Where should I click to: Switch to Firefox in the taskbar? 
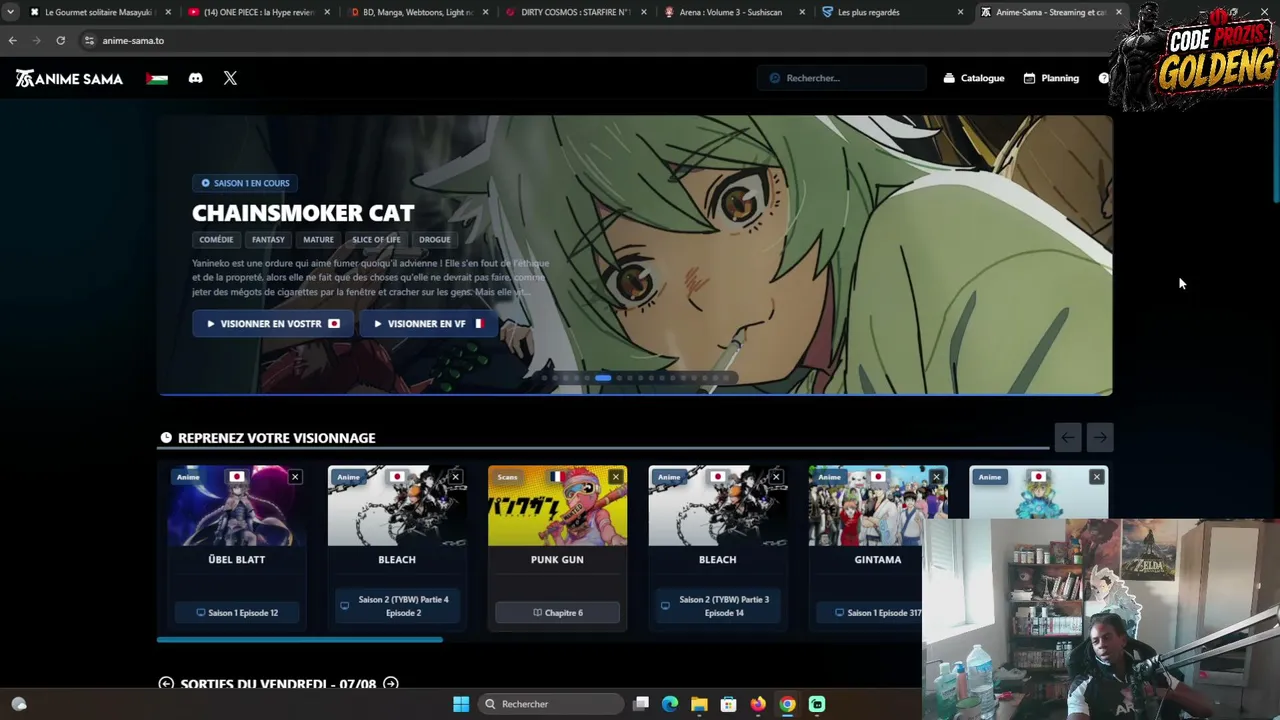[x=758, y=704]
